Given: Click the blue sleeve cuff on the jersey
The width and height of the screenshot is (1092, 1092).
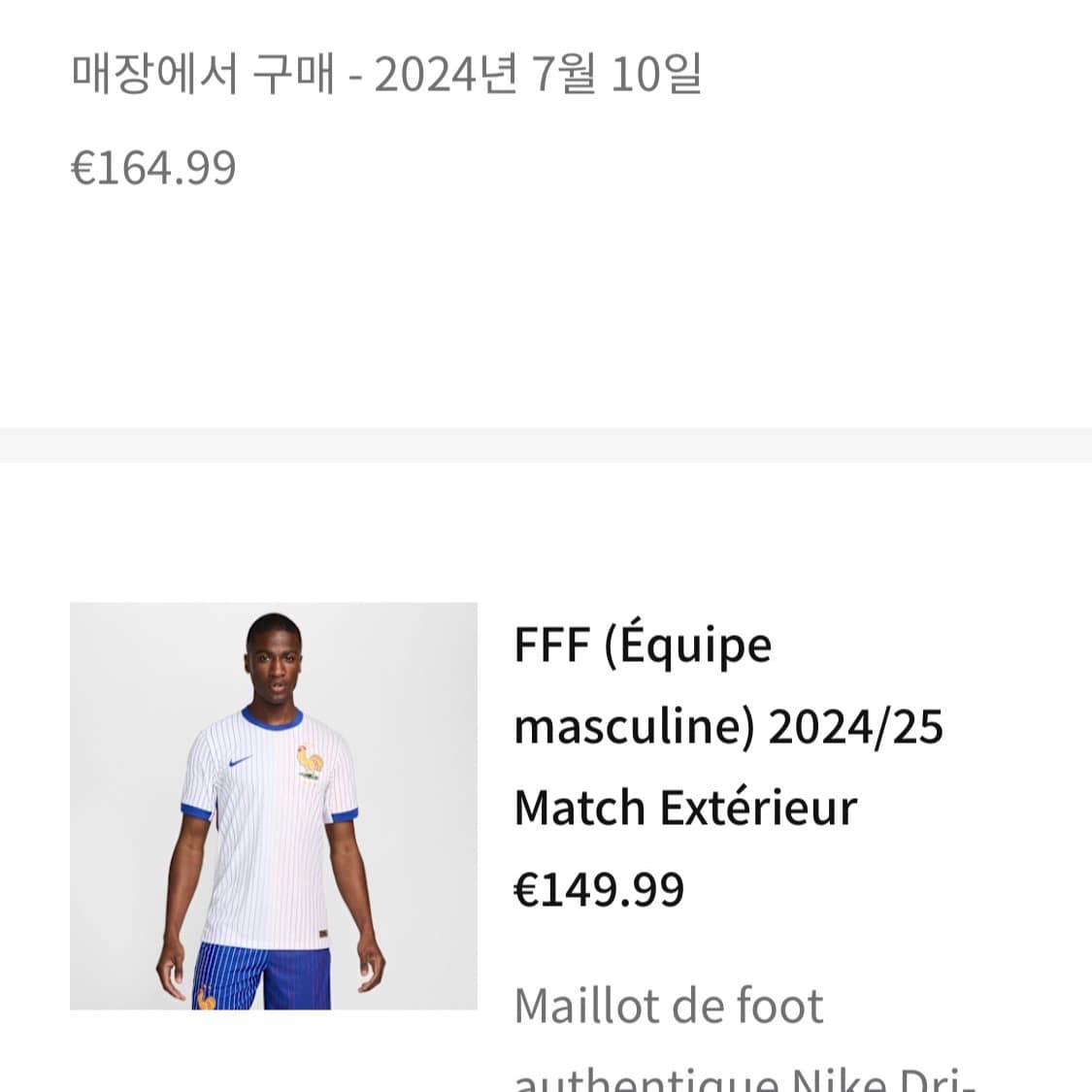Looking at the screenshot, I should [x=195, y=811].
